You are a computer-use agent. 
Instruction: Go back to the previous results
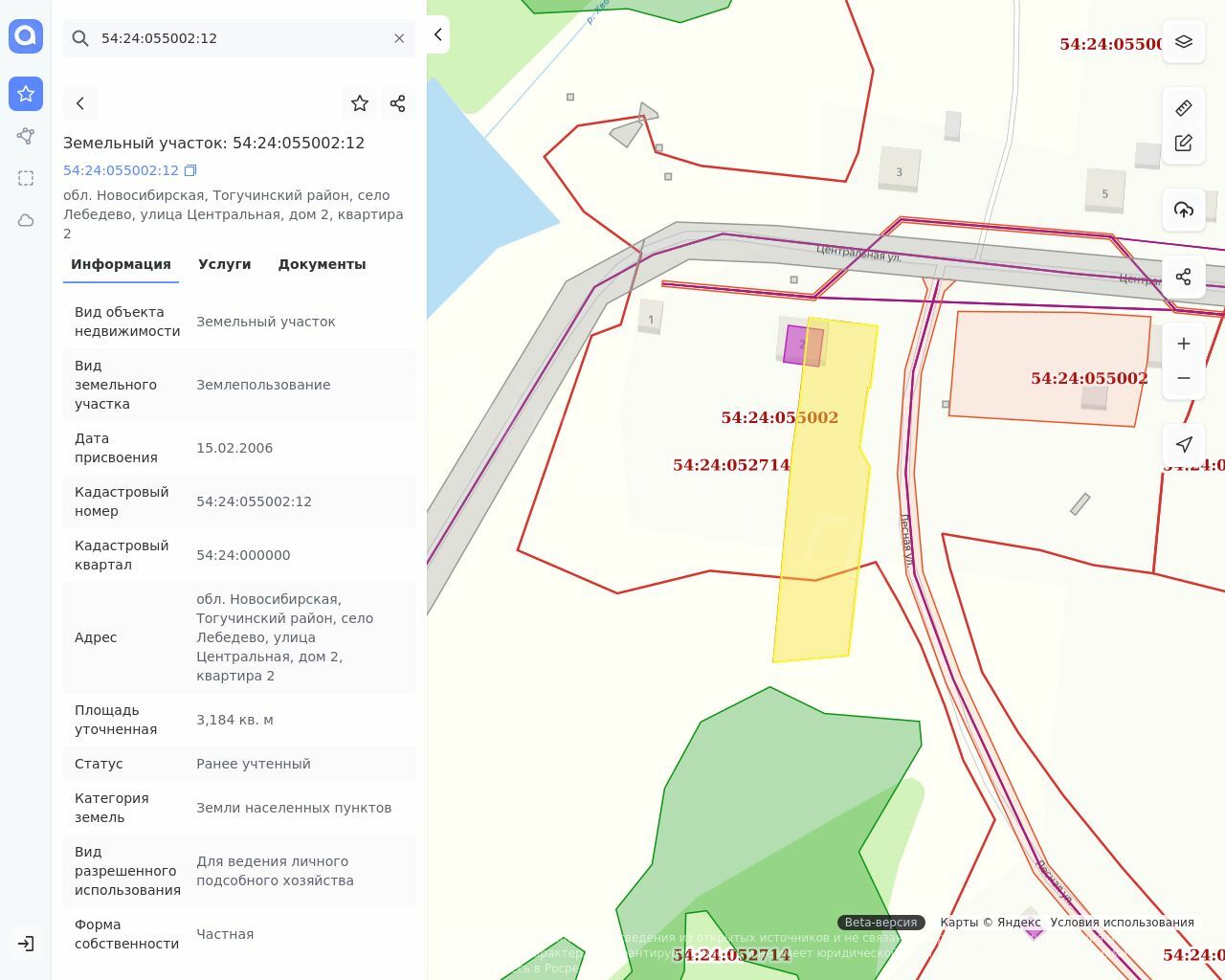pyautogui.click(x=80, y=103)
